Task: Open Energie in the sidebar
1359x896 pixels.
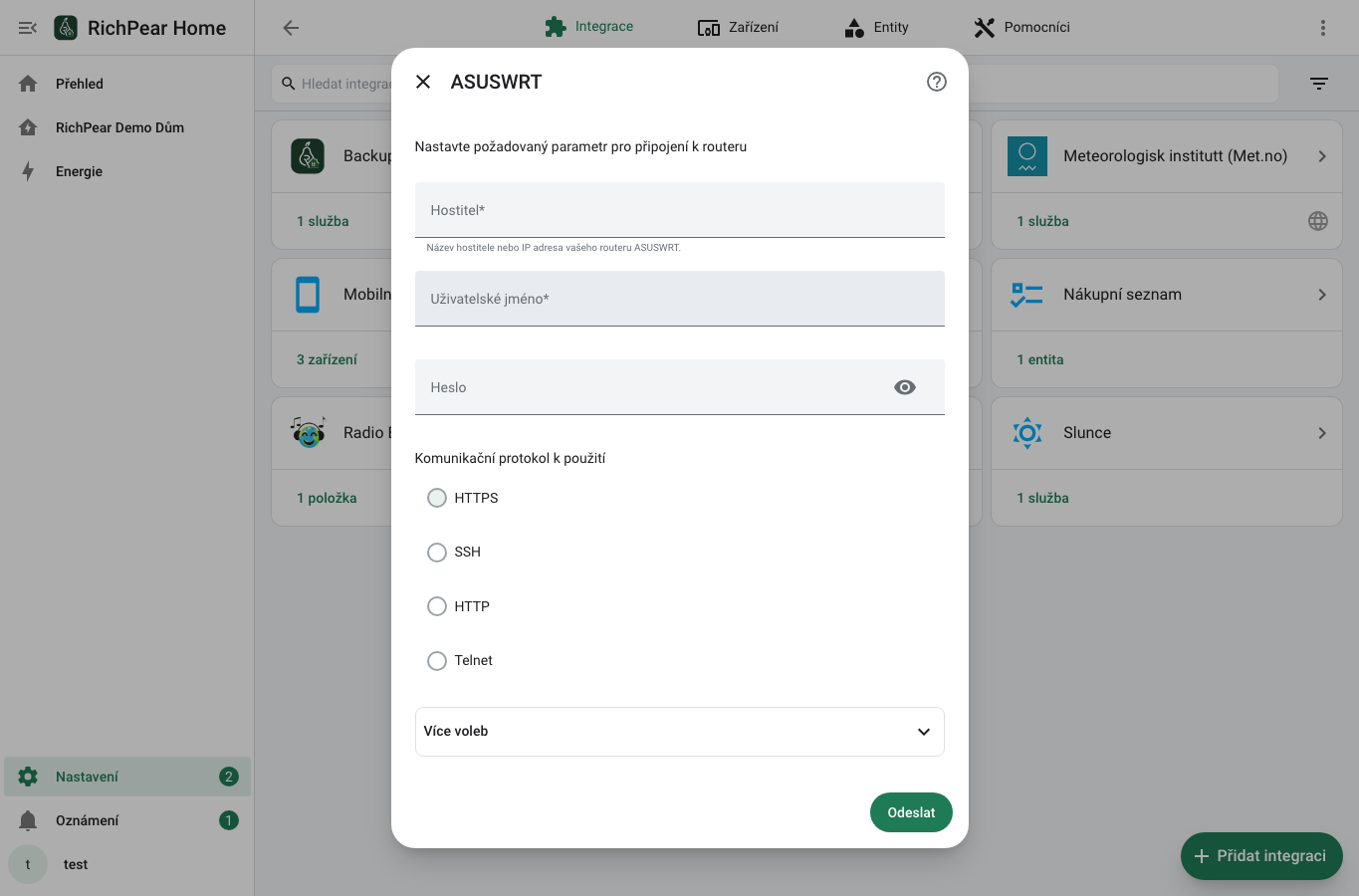Action: tap(127, 171)
